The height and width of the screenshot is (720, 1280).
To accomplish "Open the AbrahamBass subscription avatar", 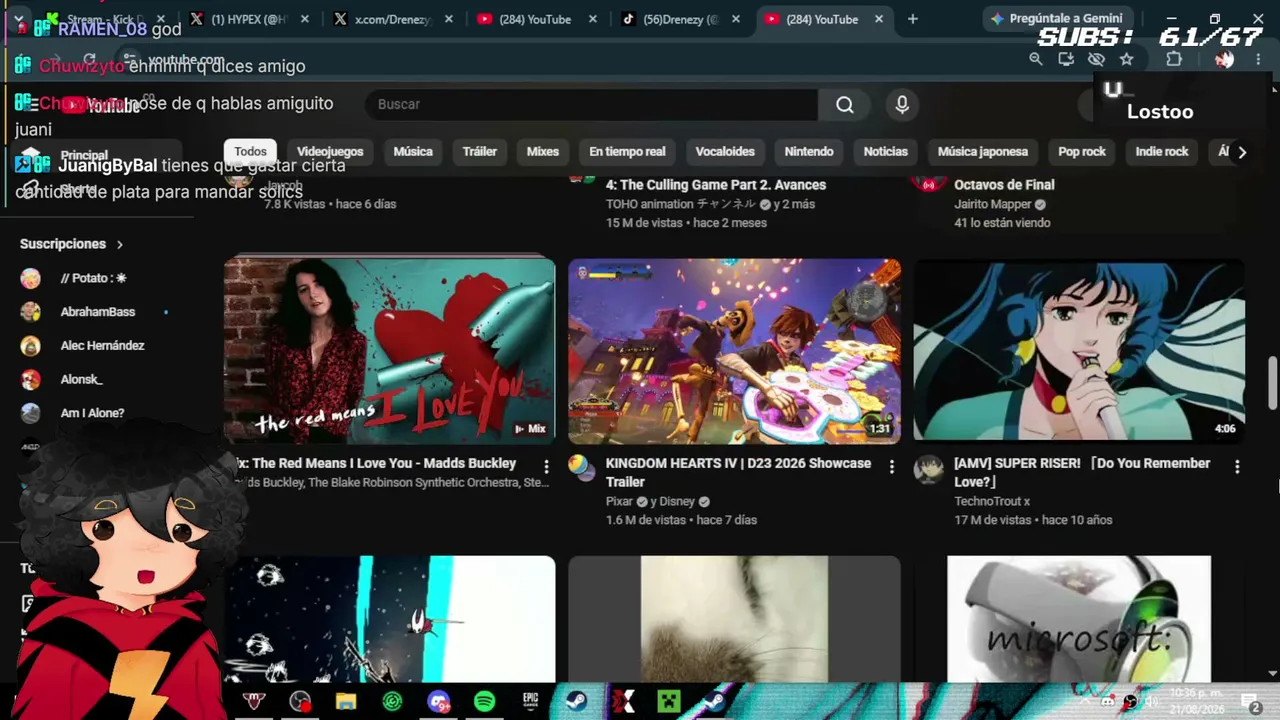I will pyautogui.click(x=31, y=312).
